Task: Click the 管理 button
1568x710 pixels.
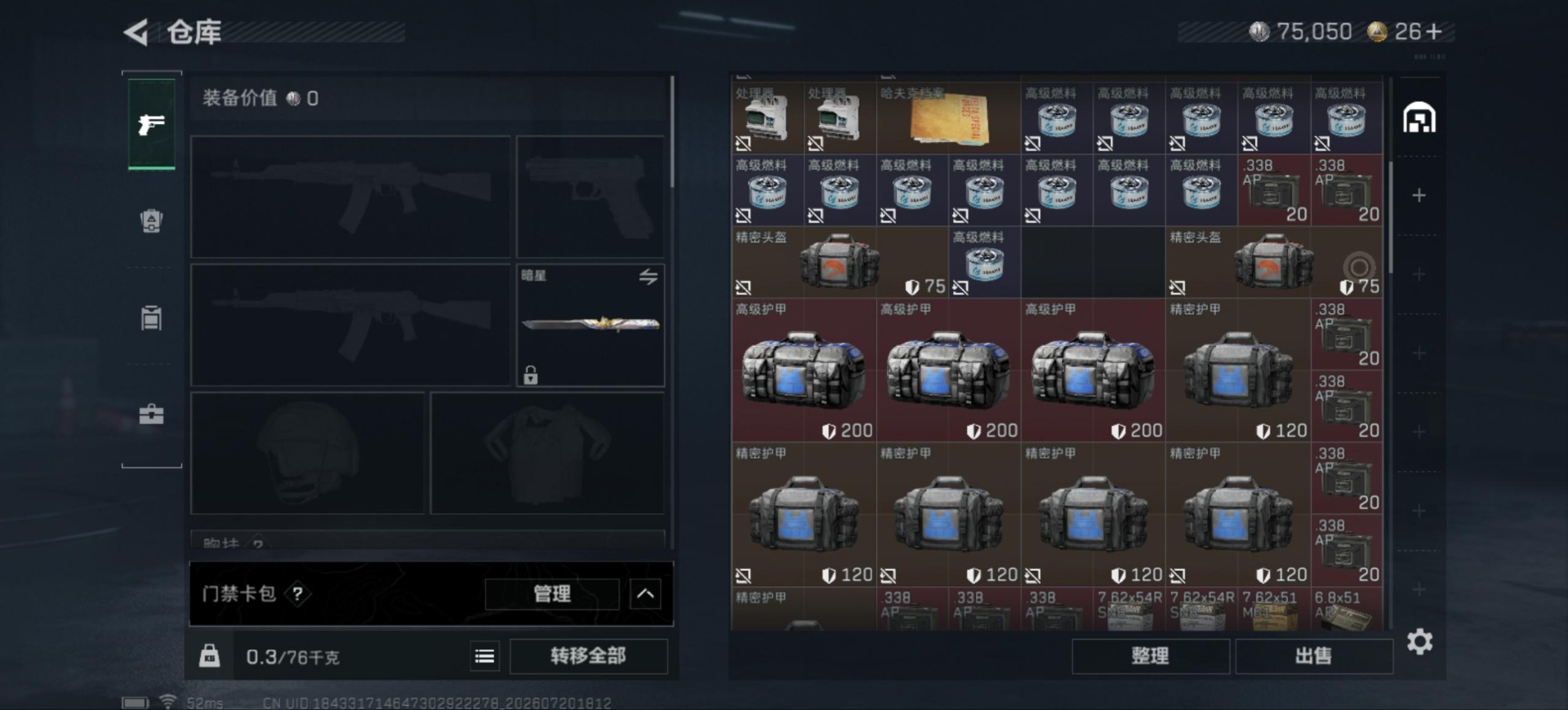Action: click(x=552, y=594)
